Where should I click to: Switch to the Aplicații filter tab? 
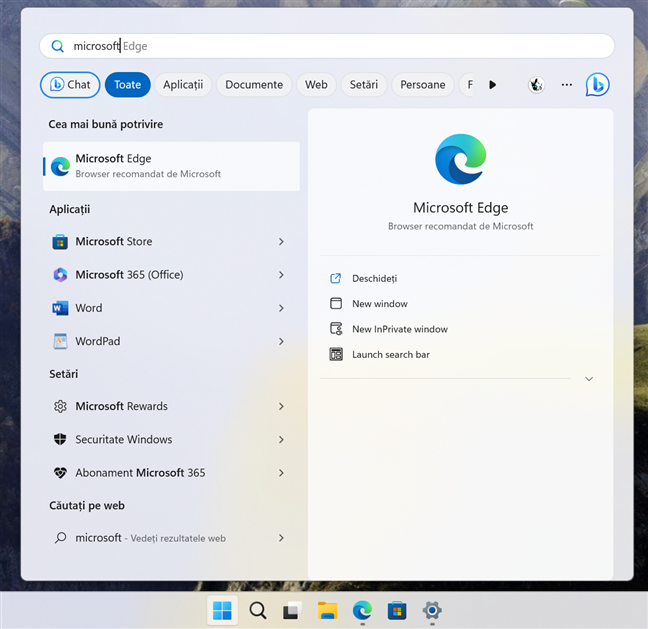(x=183, y=85)
